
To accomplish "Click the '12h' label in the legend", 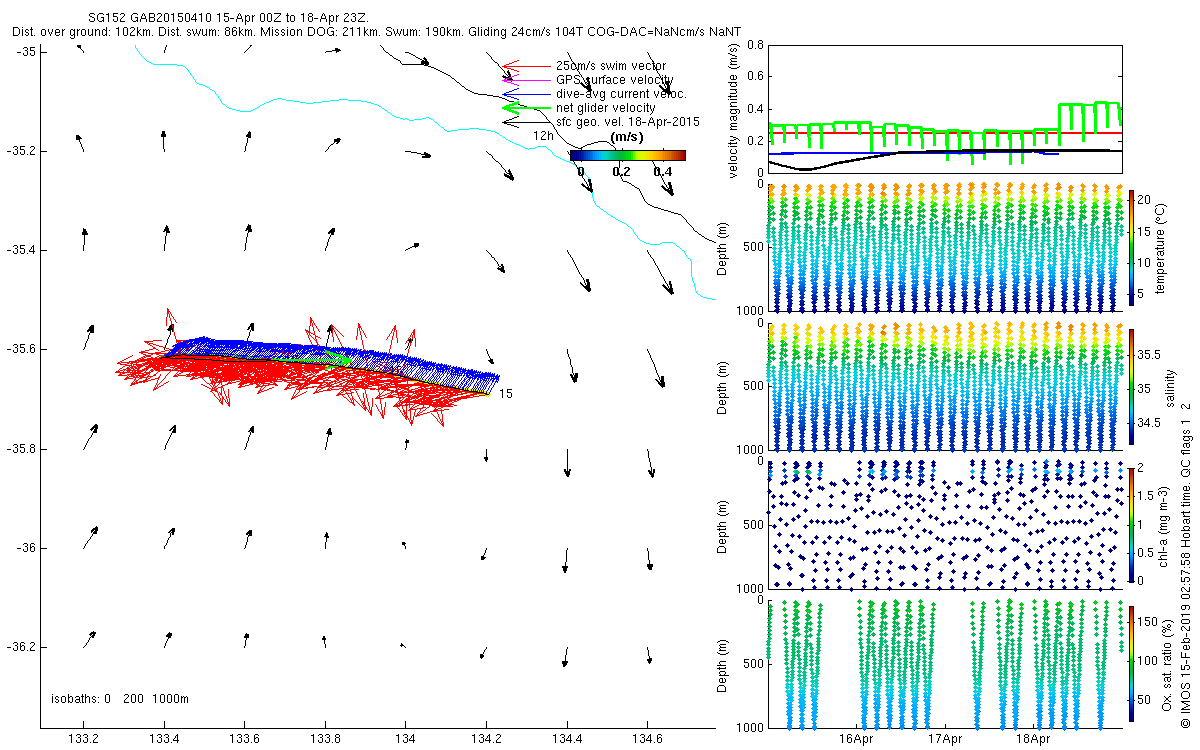I will [x=543, y=135].
